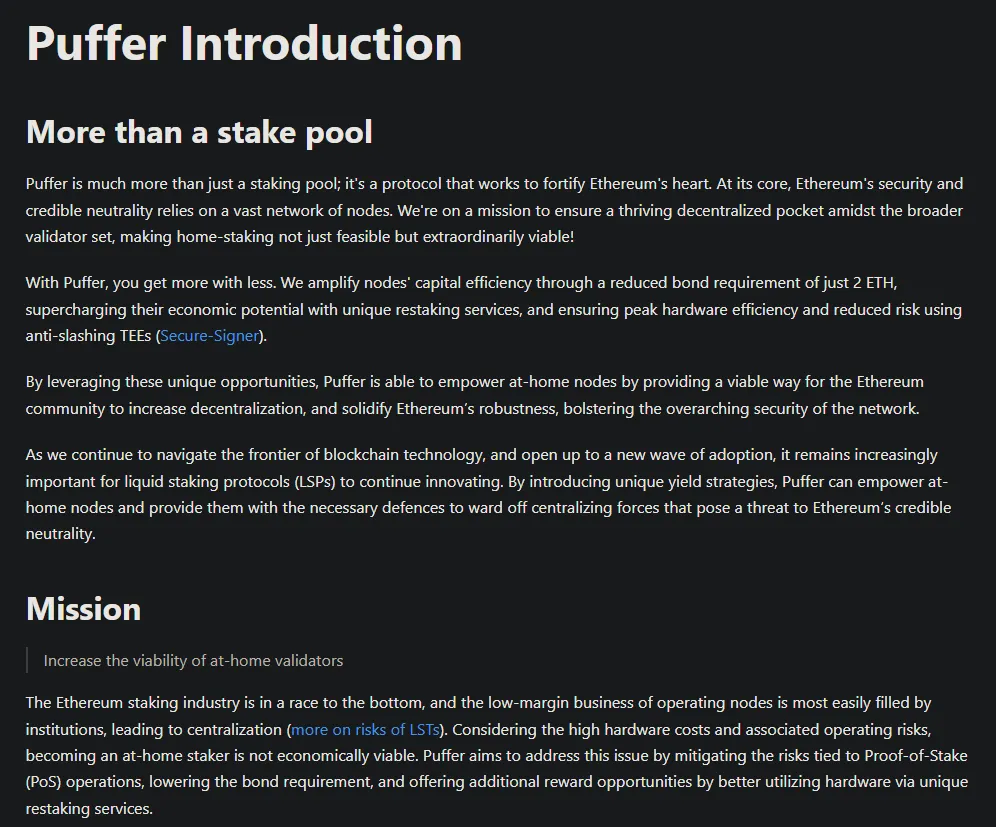Click paragraph starting "Puffer is much more than"
996x827 pixels.
[494, 210]
